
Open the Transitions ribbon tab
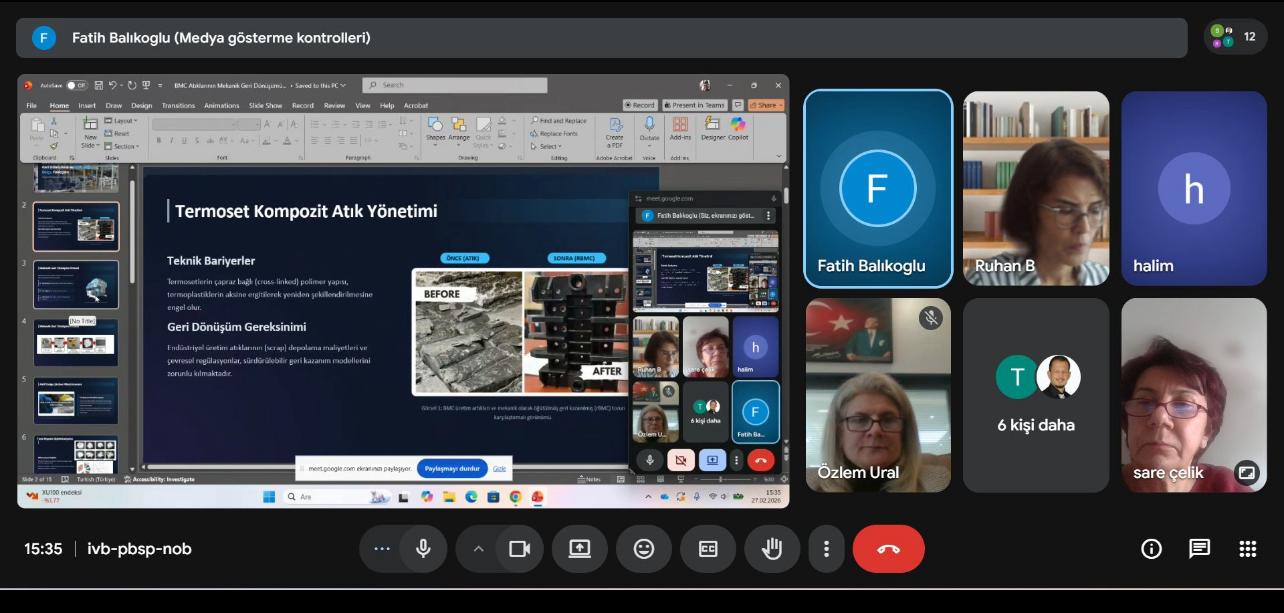pos(178,105)
